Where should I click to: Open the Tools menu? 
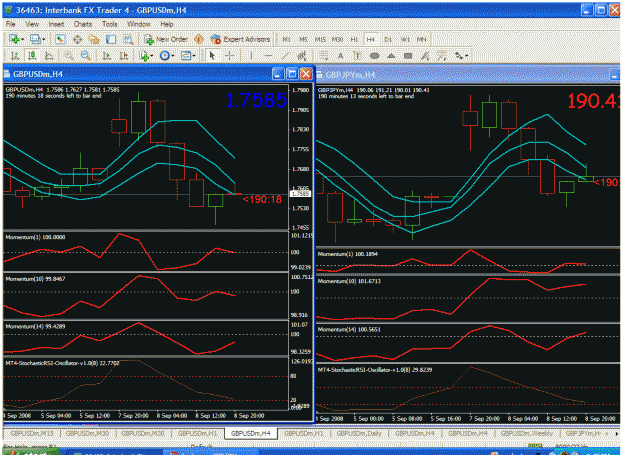point(109,24)
